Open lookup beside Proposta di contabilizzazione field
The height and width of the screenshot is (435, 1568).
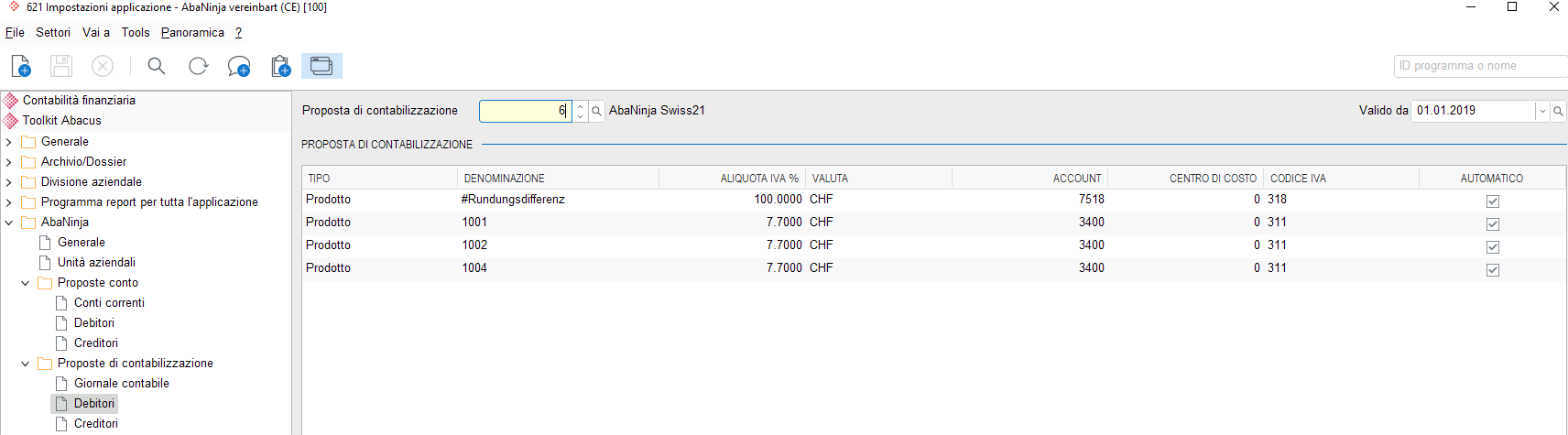click(x=596, y=111)
